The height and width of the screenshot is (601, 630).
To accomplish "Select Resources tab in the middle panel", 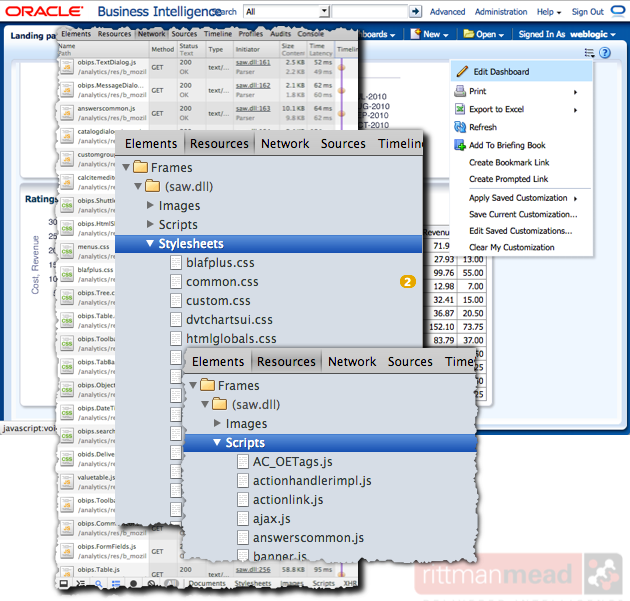I will (x=219, y=143).
